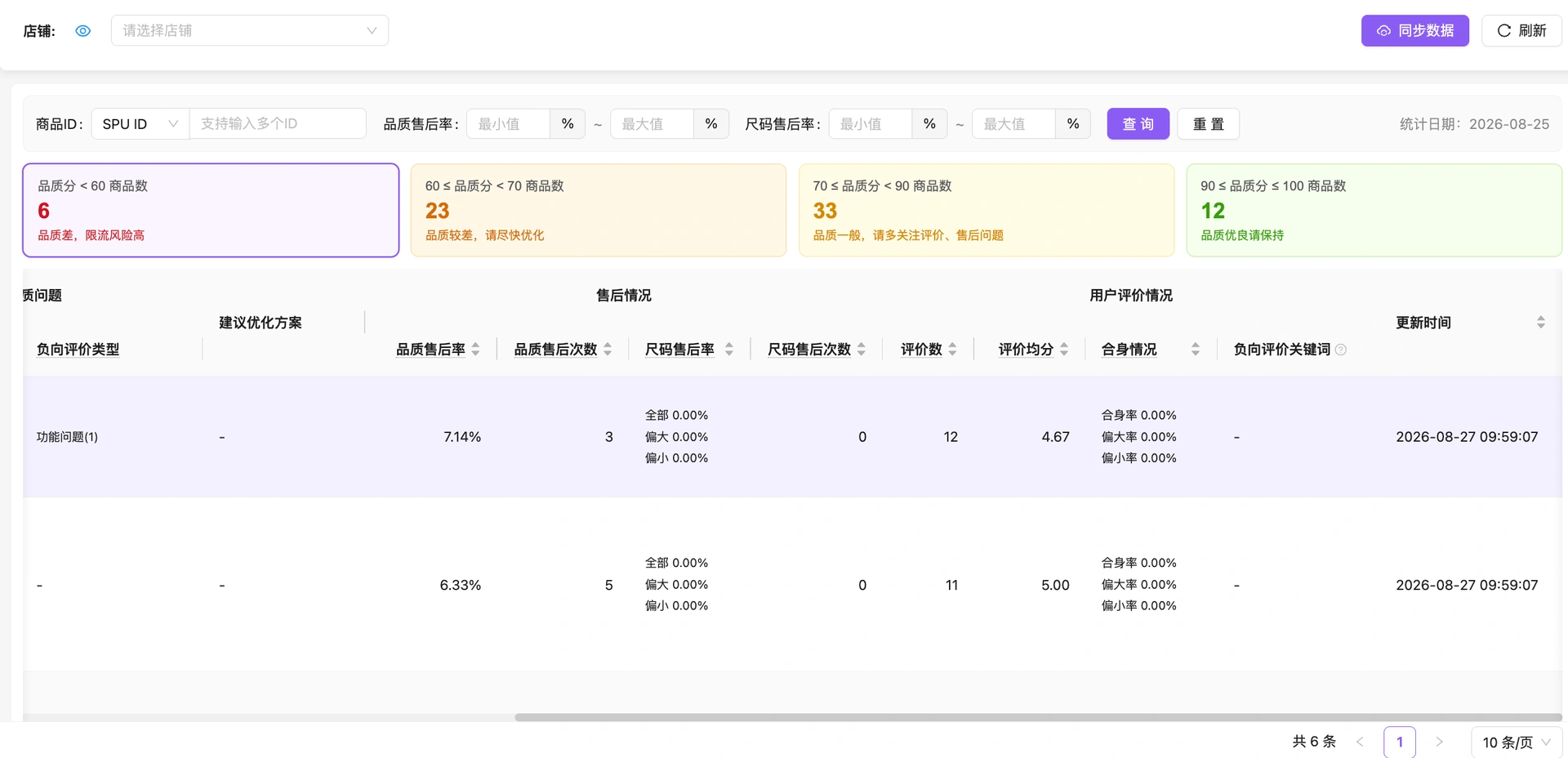Sort by 评价数 column

tap(952, 350)
